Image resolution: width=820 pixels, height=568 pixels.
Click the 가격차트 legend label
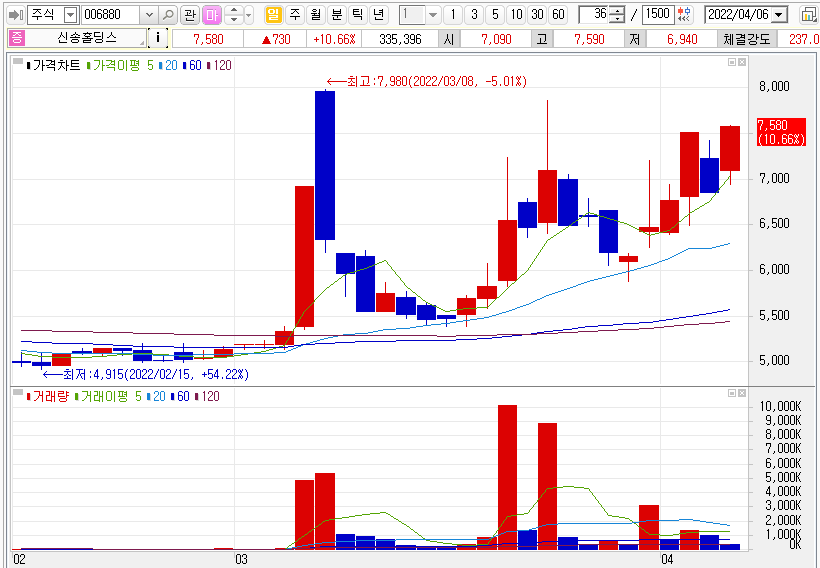[56, 65]
